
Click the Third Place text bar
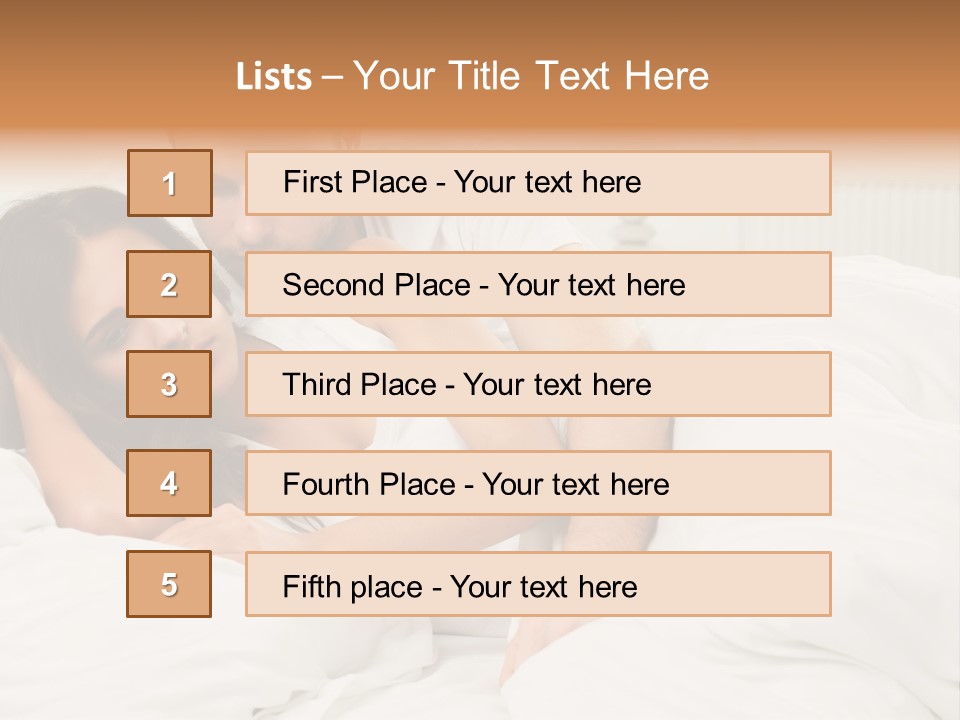538,384
